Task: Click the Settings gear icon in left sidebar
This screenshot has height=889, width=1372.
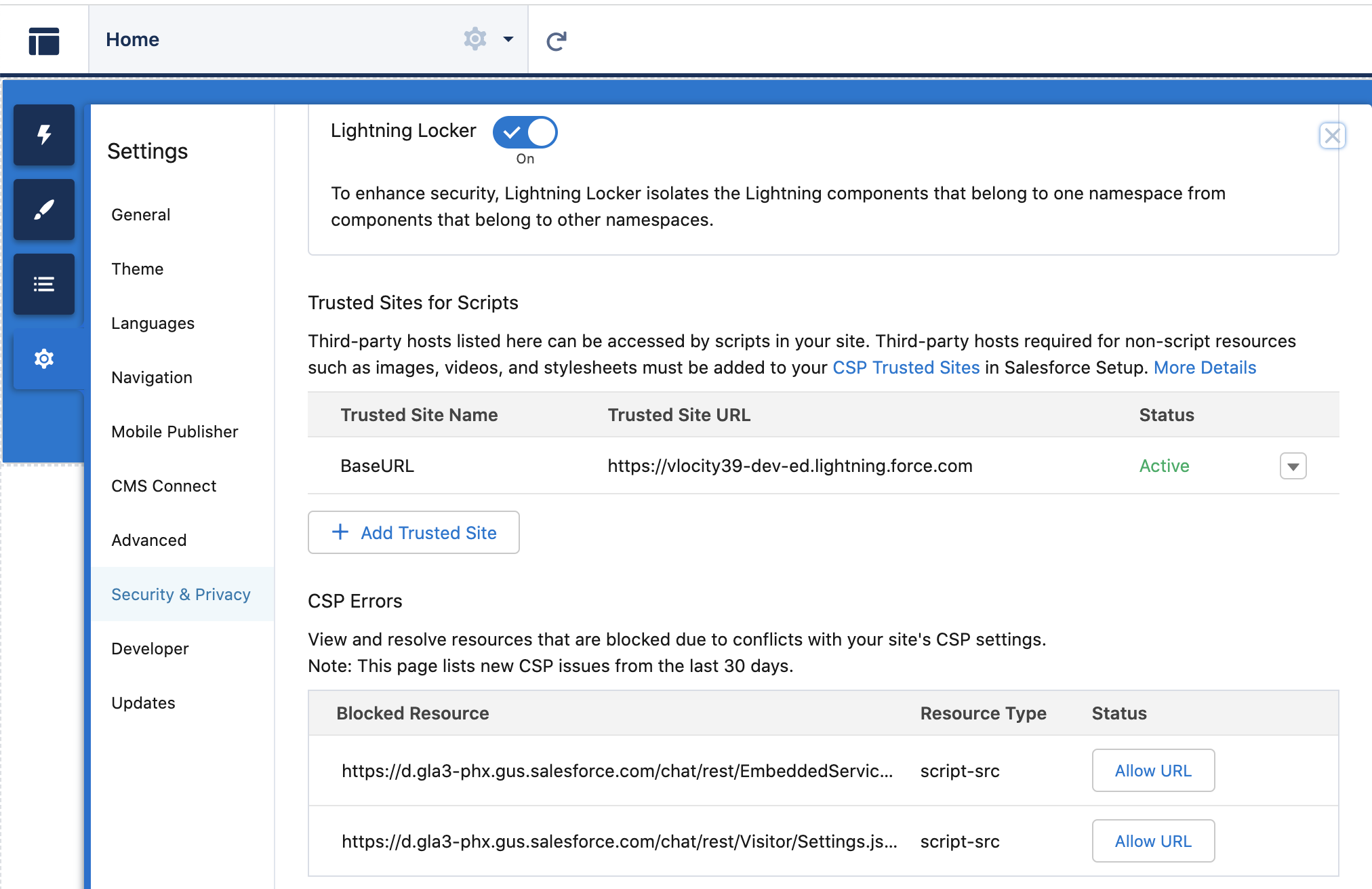Action: point(43,359)
